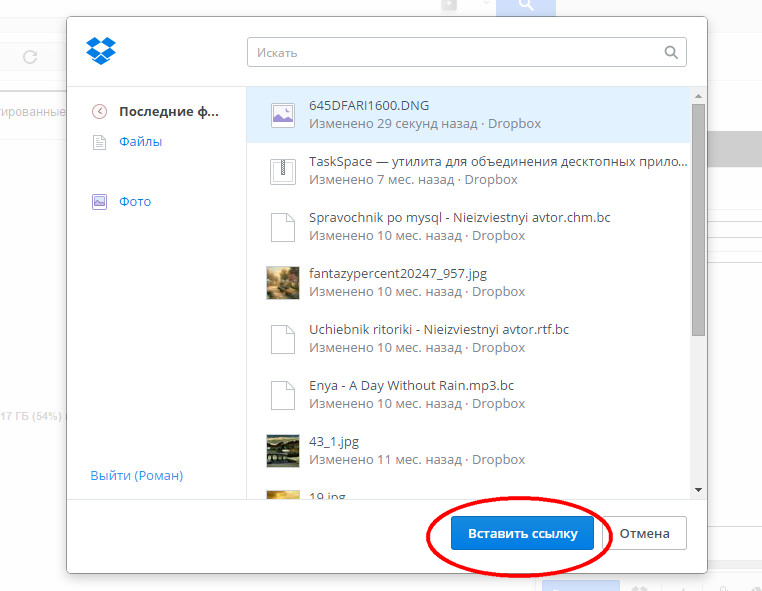Open the Фото section
Screen dimensions: 762x591
[x=135, y=202]
